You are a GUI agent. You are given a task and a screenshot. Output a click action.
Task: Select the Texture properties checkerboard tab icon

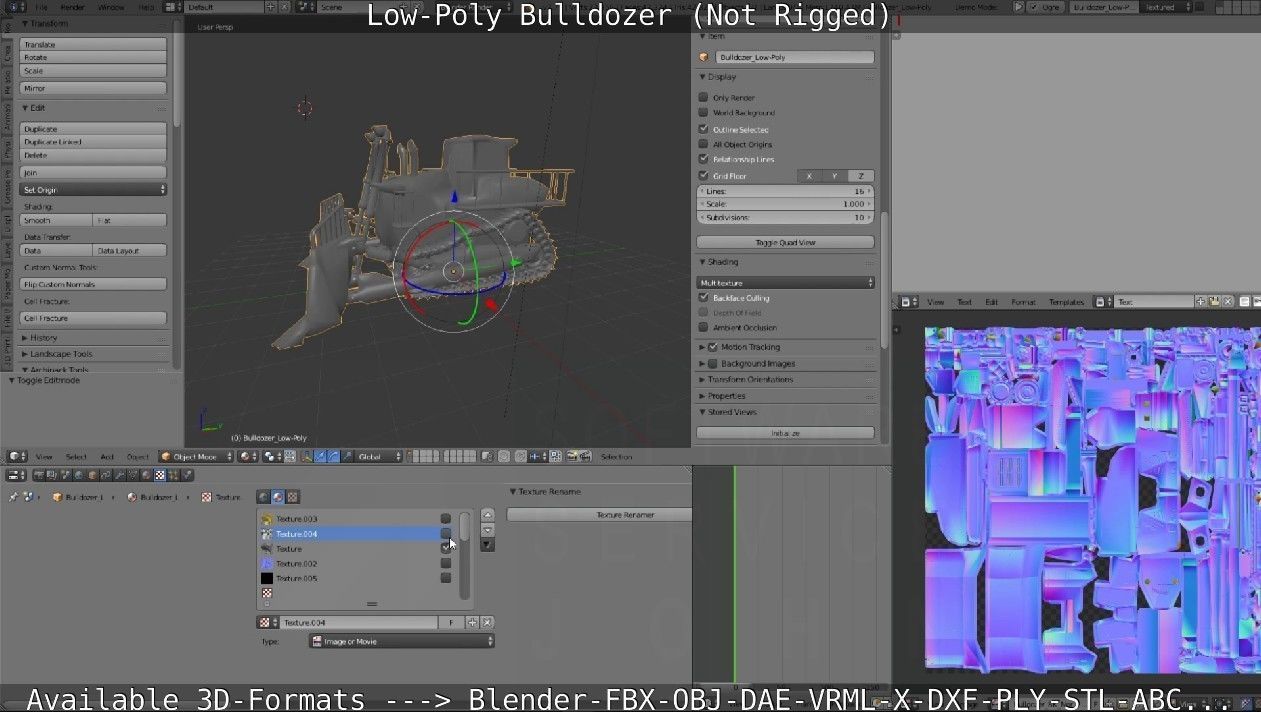(159, 475)
